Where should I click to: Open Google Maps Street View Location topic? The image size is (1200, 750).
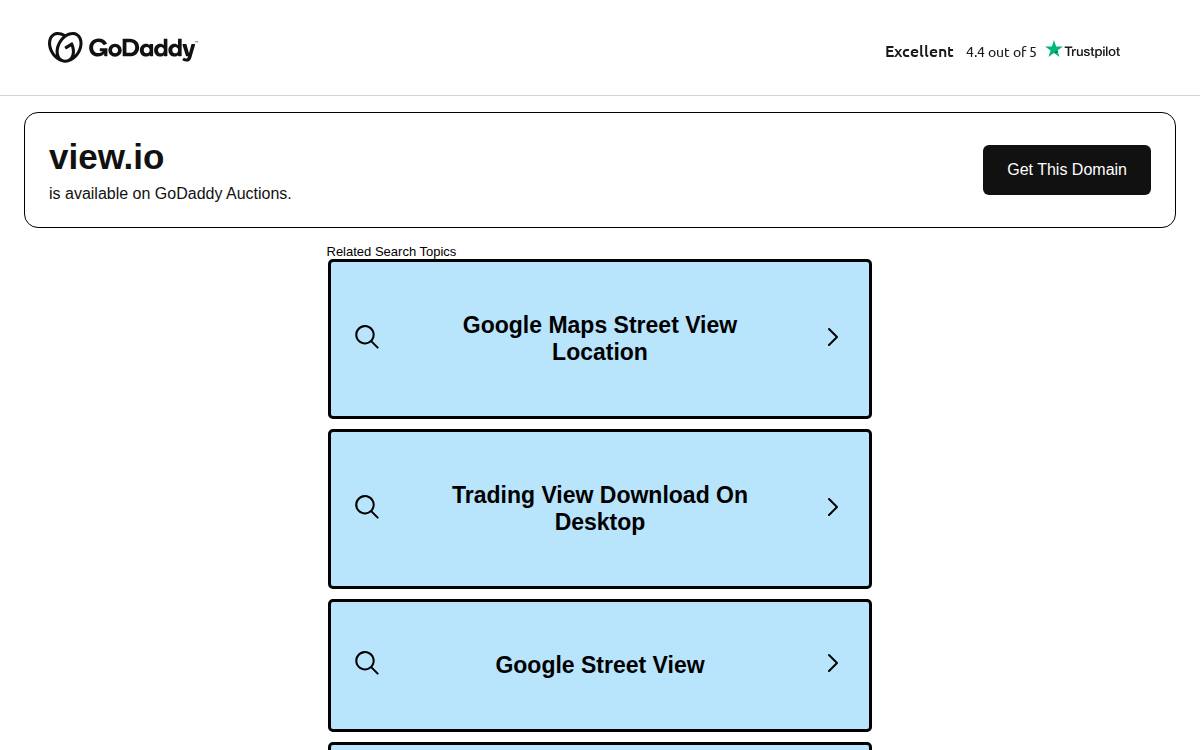tap(600, 339)
